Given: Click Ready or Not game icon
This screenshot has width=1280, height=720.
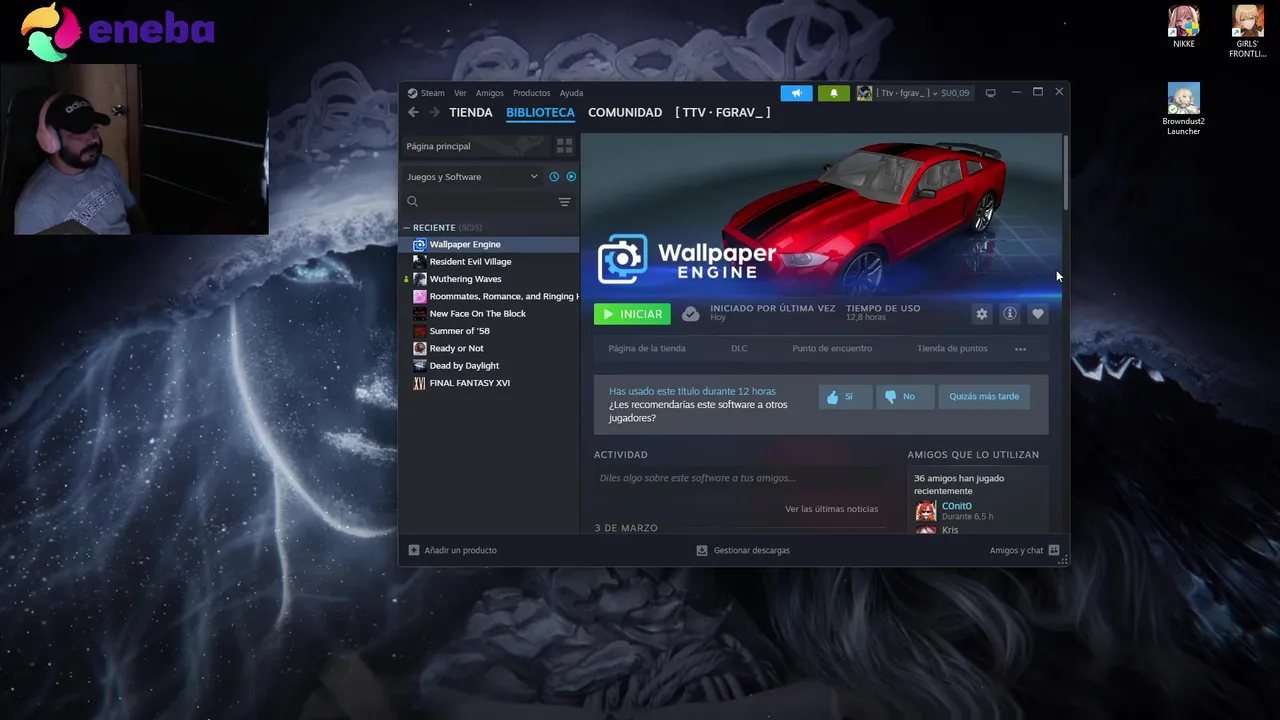Looking at the screenshot, I should (x=420, y=348).
